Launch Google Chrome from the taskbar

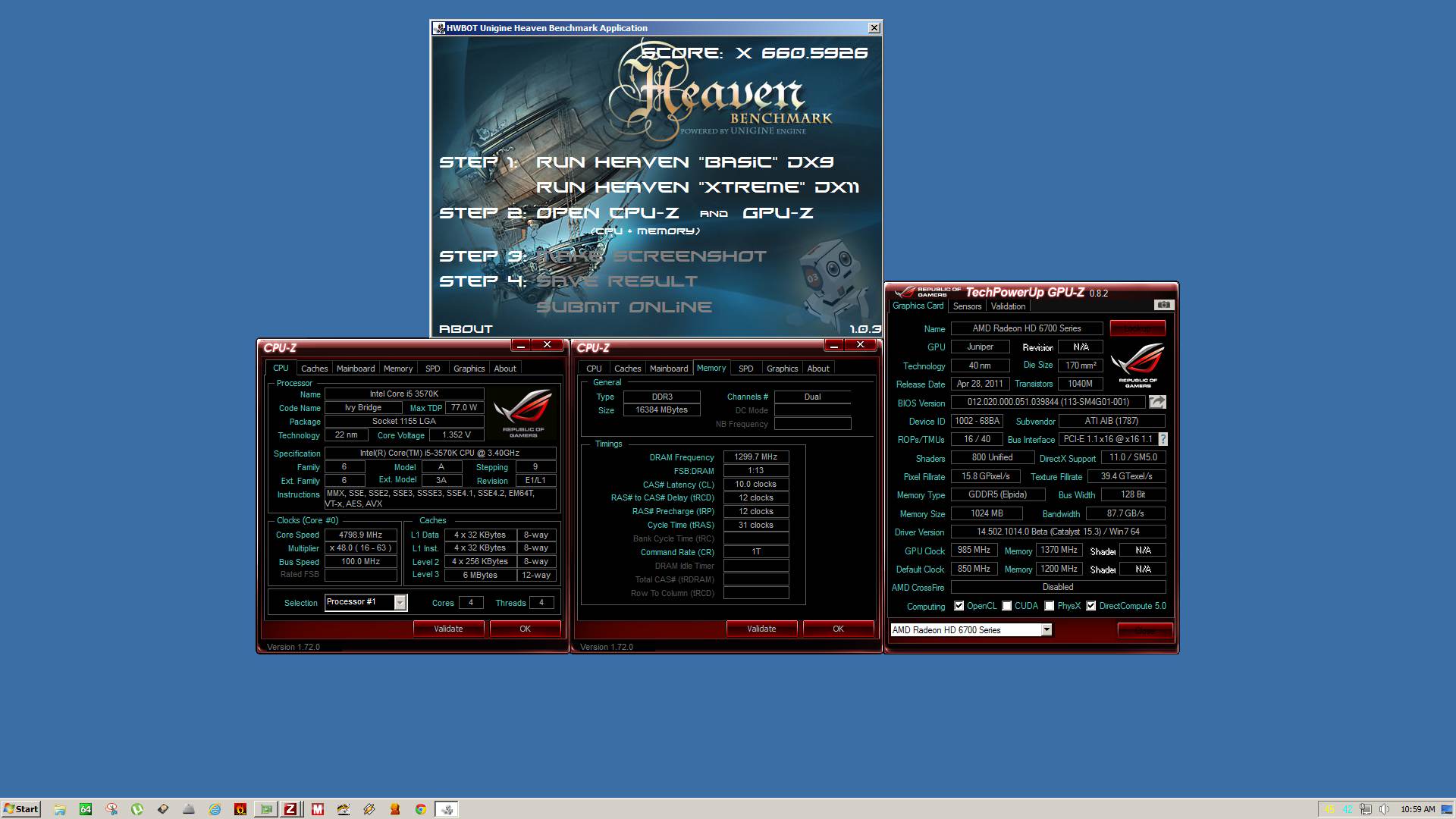click(x=421, y=809)
